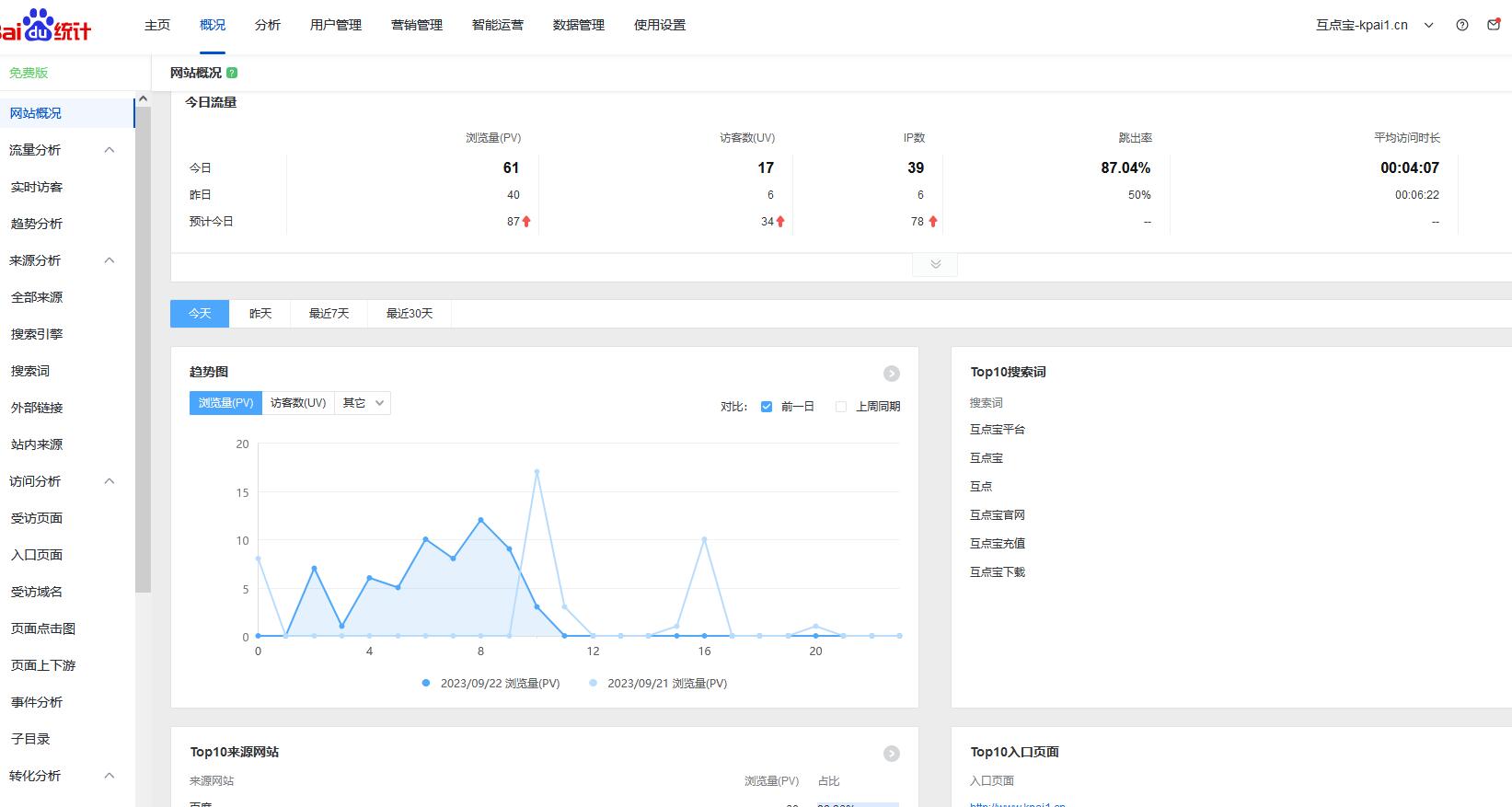Click the sidebar vertical scrollbar

tap(143, 350)
